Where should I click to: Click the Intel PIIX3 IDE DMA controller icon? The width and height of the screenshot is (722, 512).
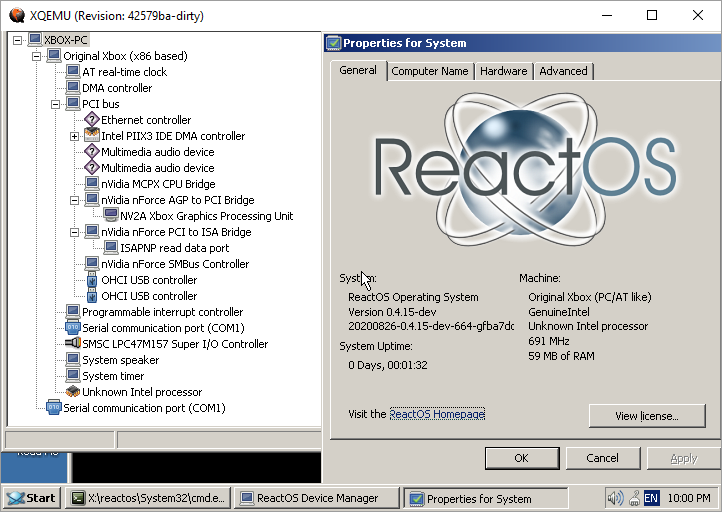pyautogui.click(x=92, y=135)
